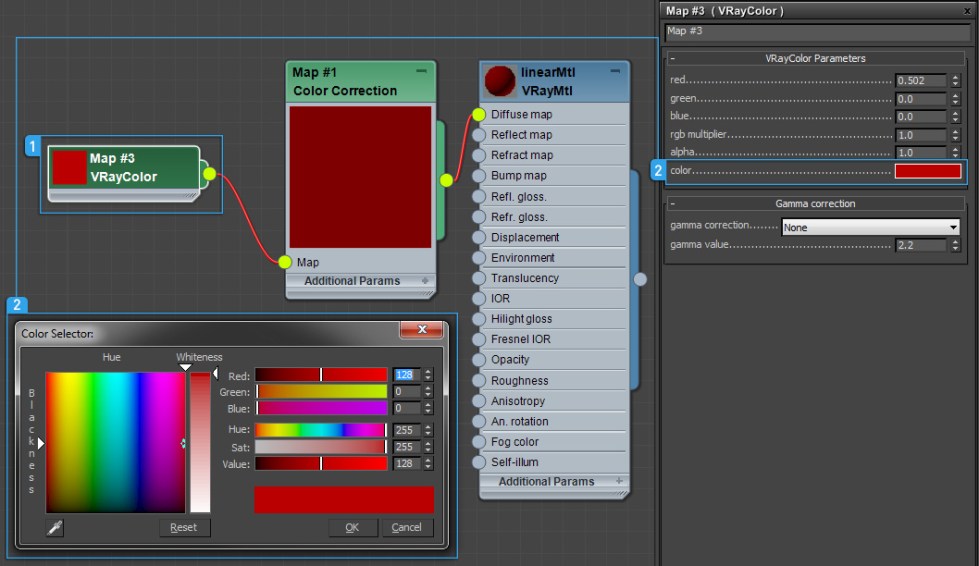This screenshot has width=979, height=566.
Task: Click the Red slider in Color Selector
Action: 321,374
